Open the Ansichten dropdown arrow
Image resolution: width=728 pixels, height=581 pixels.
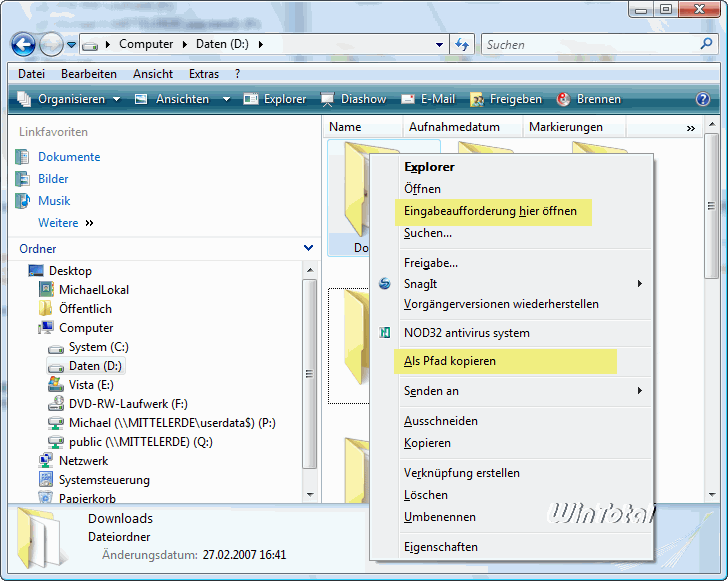[226, 99]
